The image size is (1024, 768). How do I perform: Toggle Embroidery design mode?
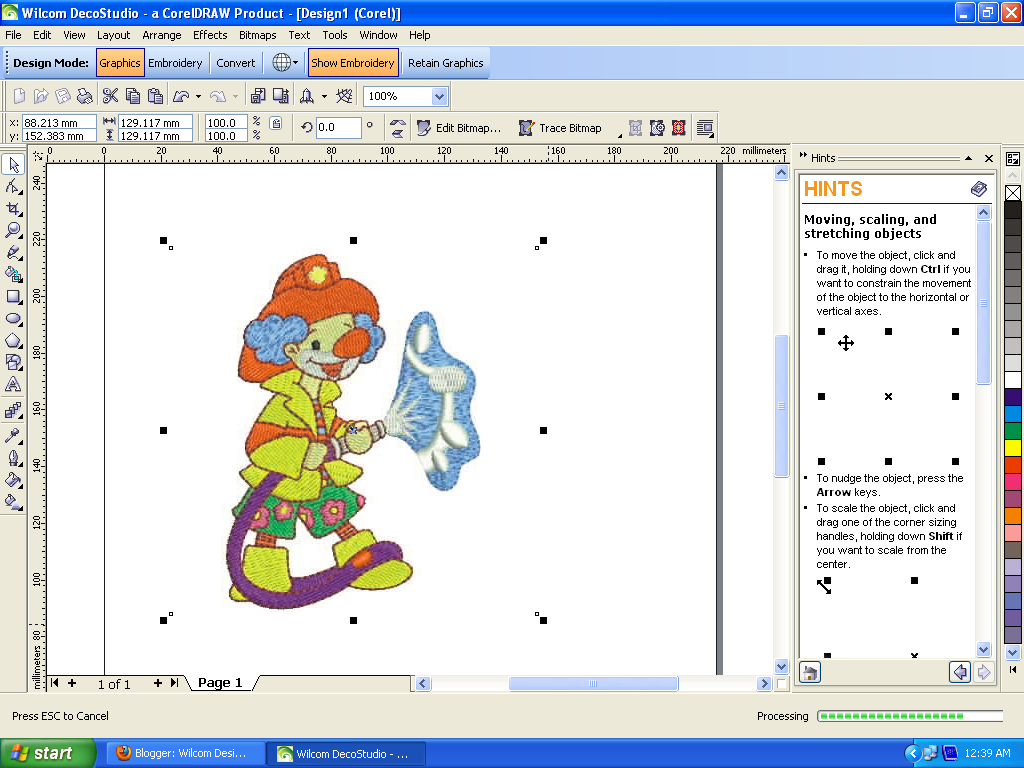pyautogui.click(x=175, y=63)
